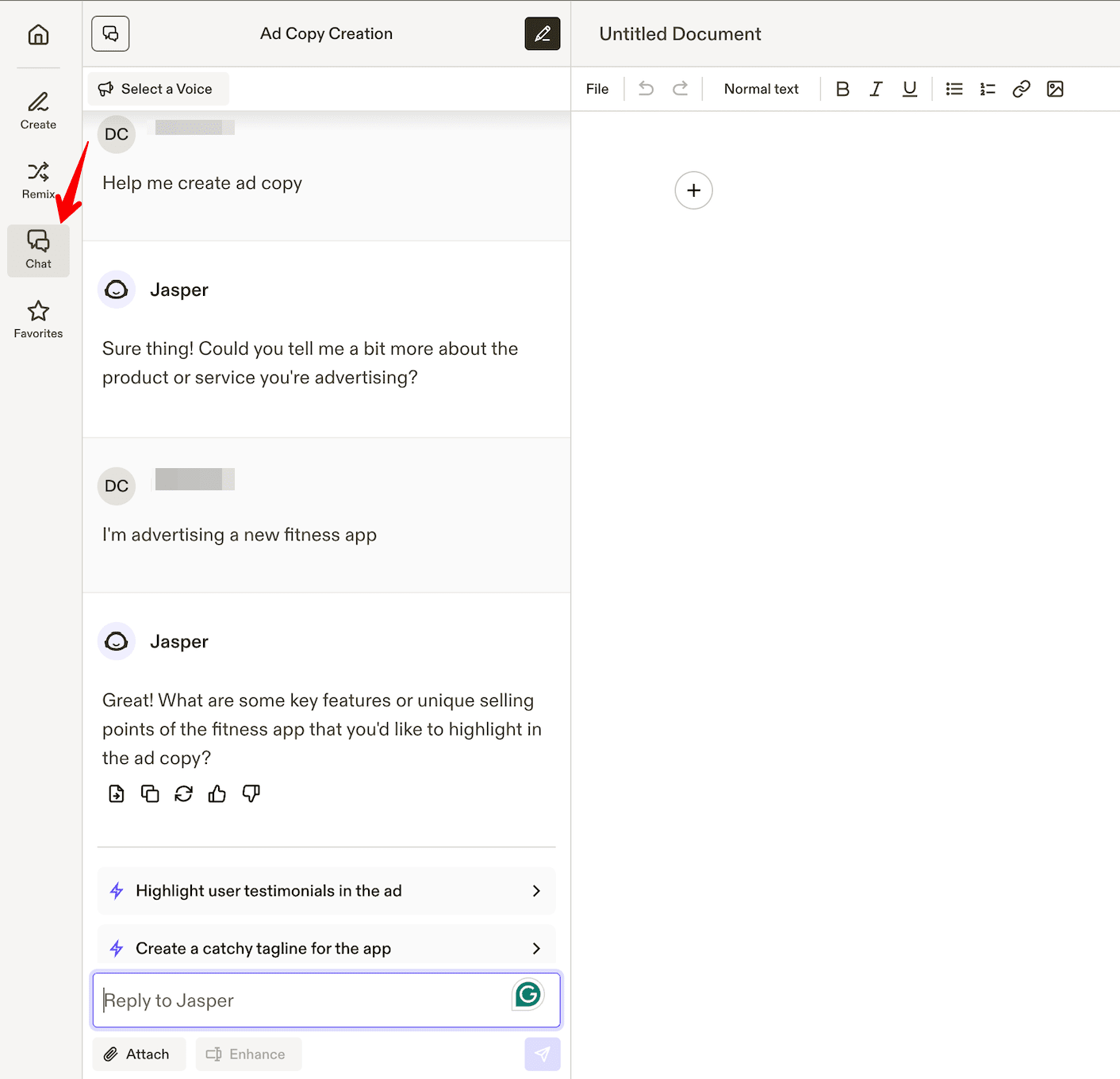Open the Grammarly icon in reply field
Screen dimensions: 1120x1079
pyautogui.click(x=528, y=994)
